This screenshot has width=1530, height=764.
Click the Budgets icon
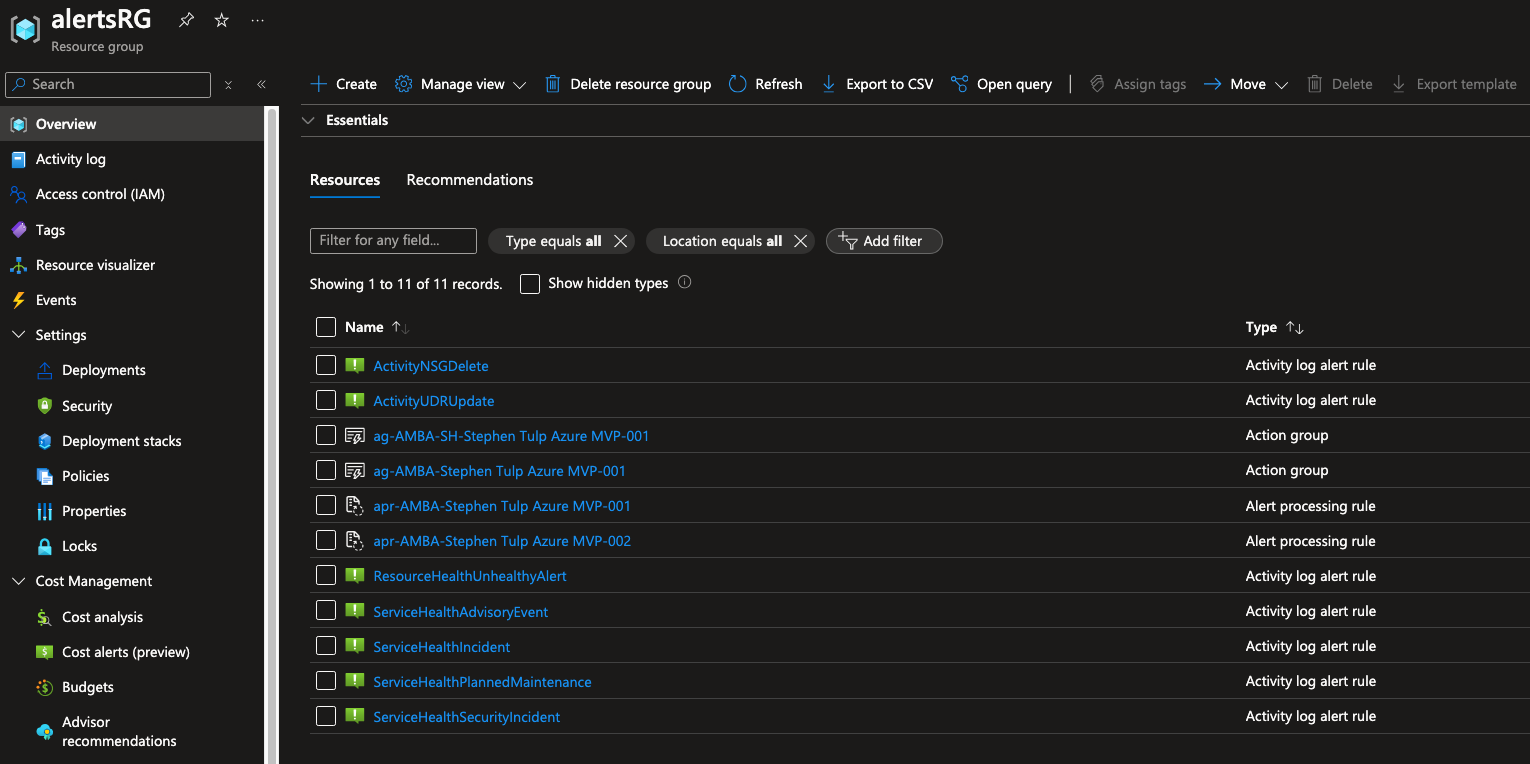[44, 687]
